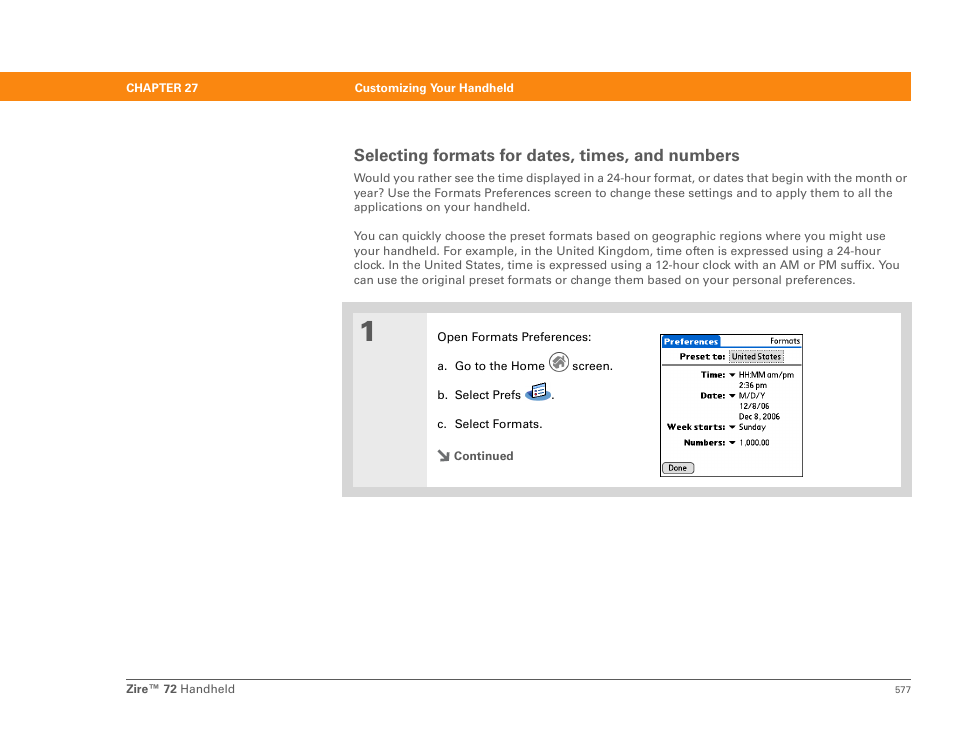Click the Prefs application icon
954x738 pixels.
tap(538, 392)
